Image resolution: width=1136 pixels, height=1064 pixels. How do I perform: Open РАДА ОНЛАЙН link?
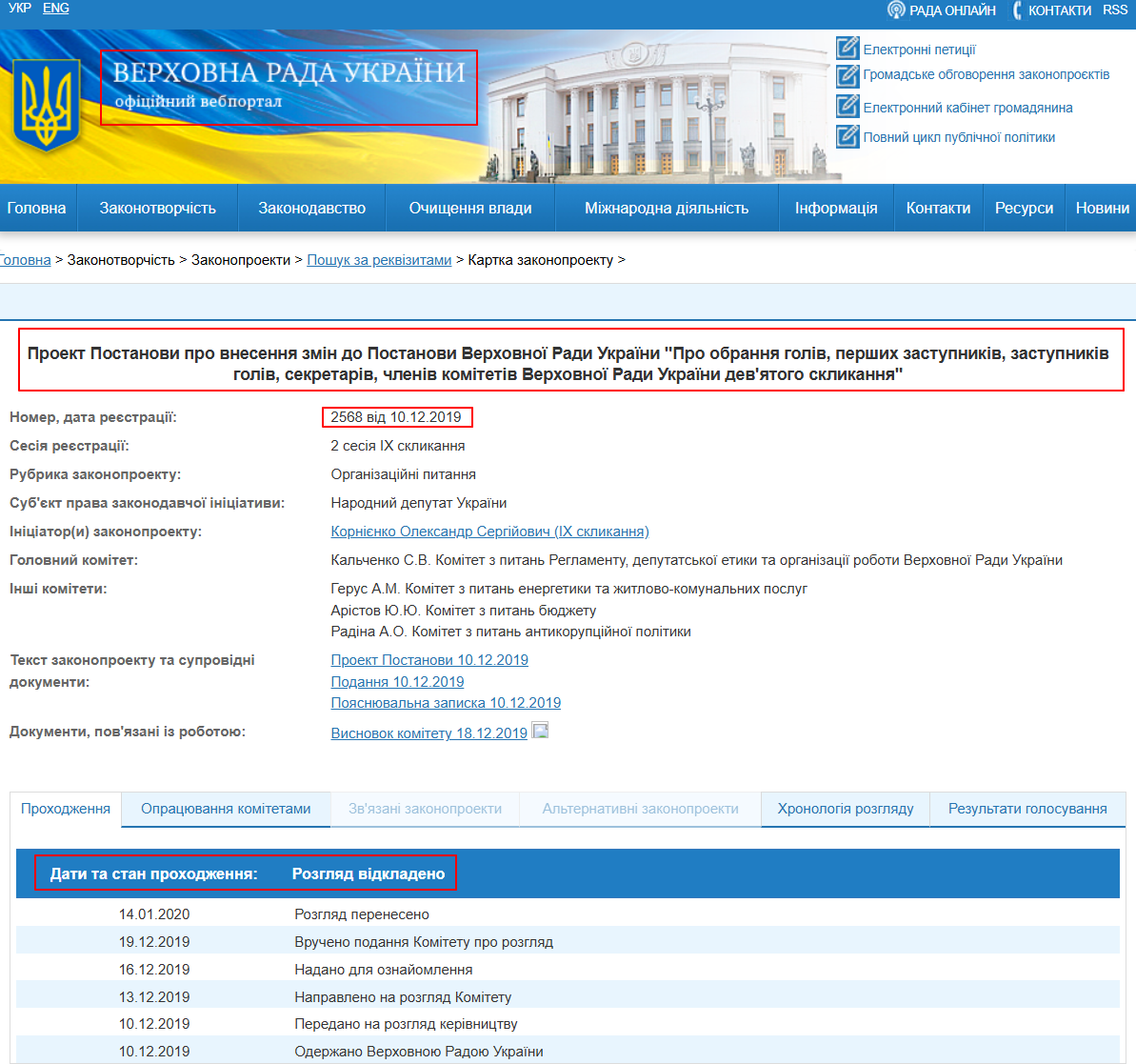tap(952, 10)
